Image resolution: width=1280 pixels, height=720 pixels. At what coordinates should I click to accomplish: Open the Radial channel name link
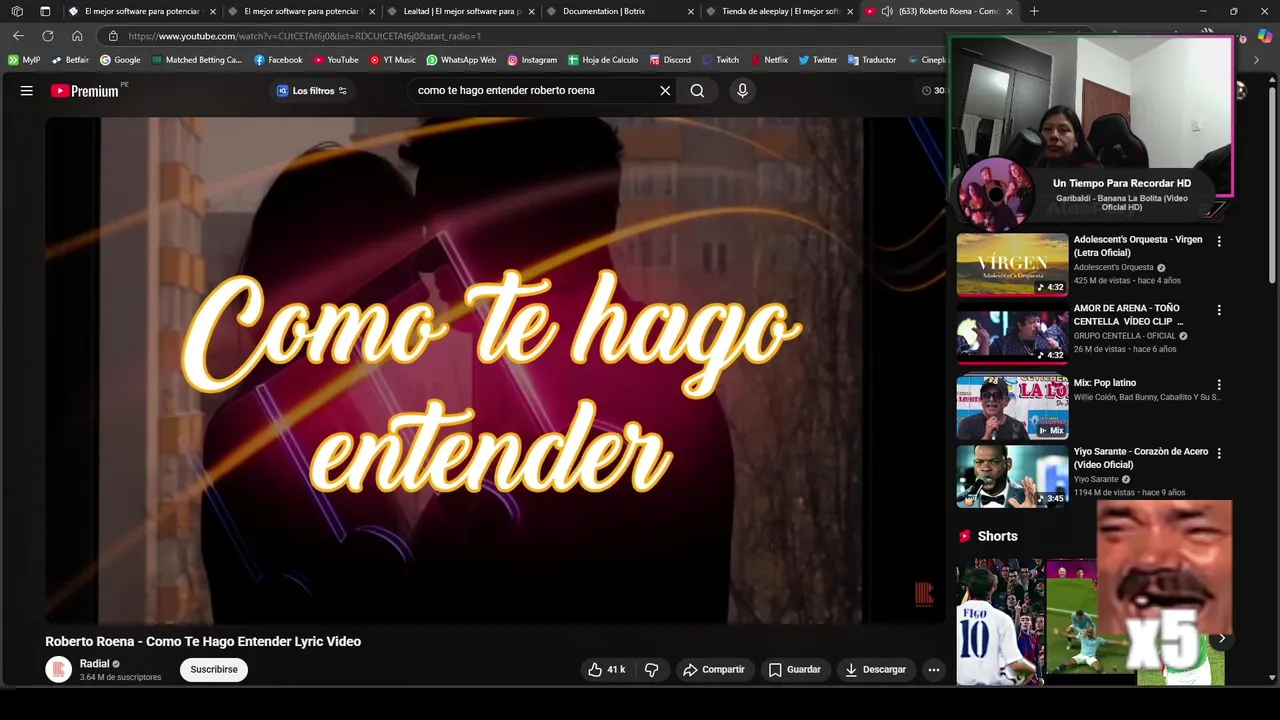(x=95, y=664)
